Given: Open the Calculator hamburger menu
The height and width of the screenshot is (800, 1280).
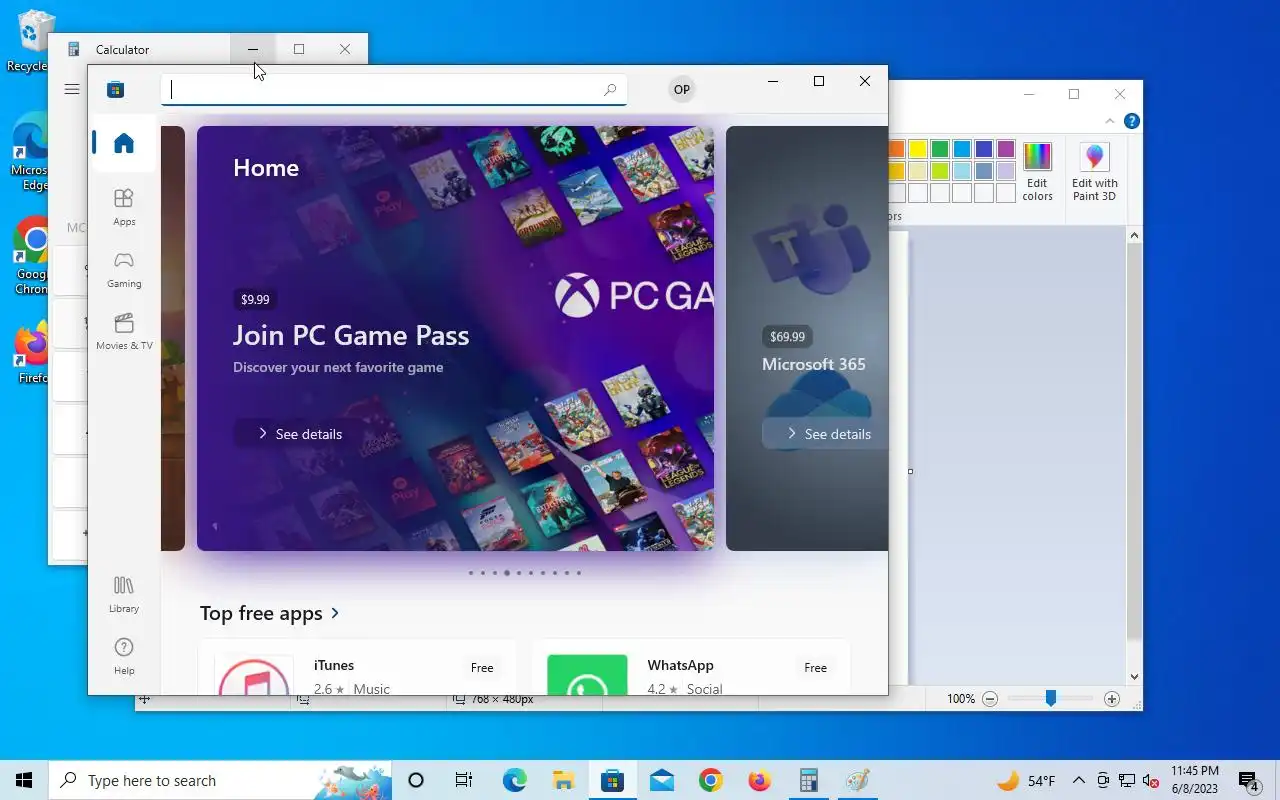Looking at the screenshot, I should (72, 89).
